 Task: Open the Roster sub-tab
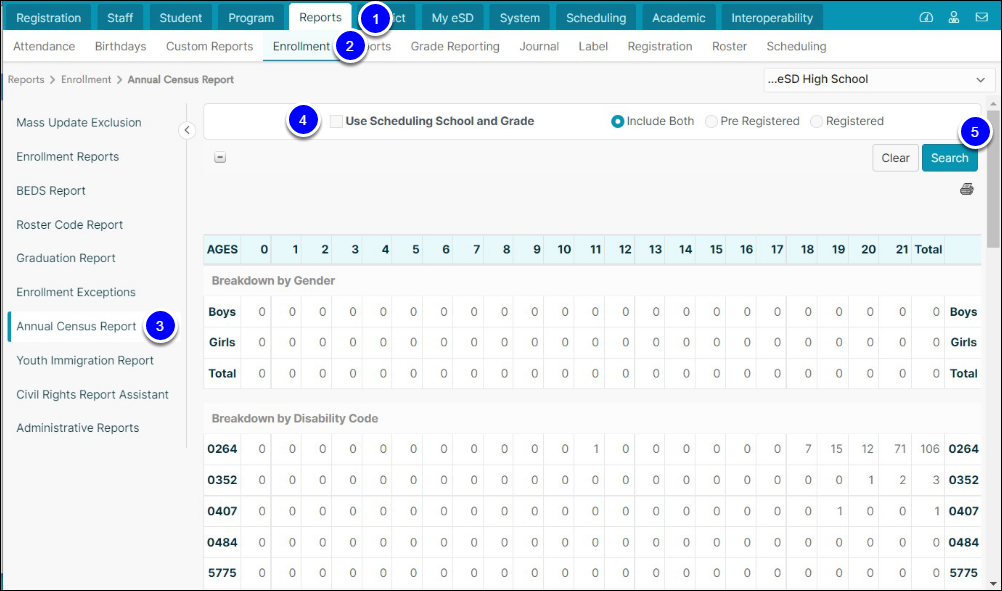[x=729, y=46]
